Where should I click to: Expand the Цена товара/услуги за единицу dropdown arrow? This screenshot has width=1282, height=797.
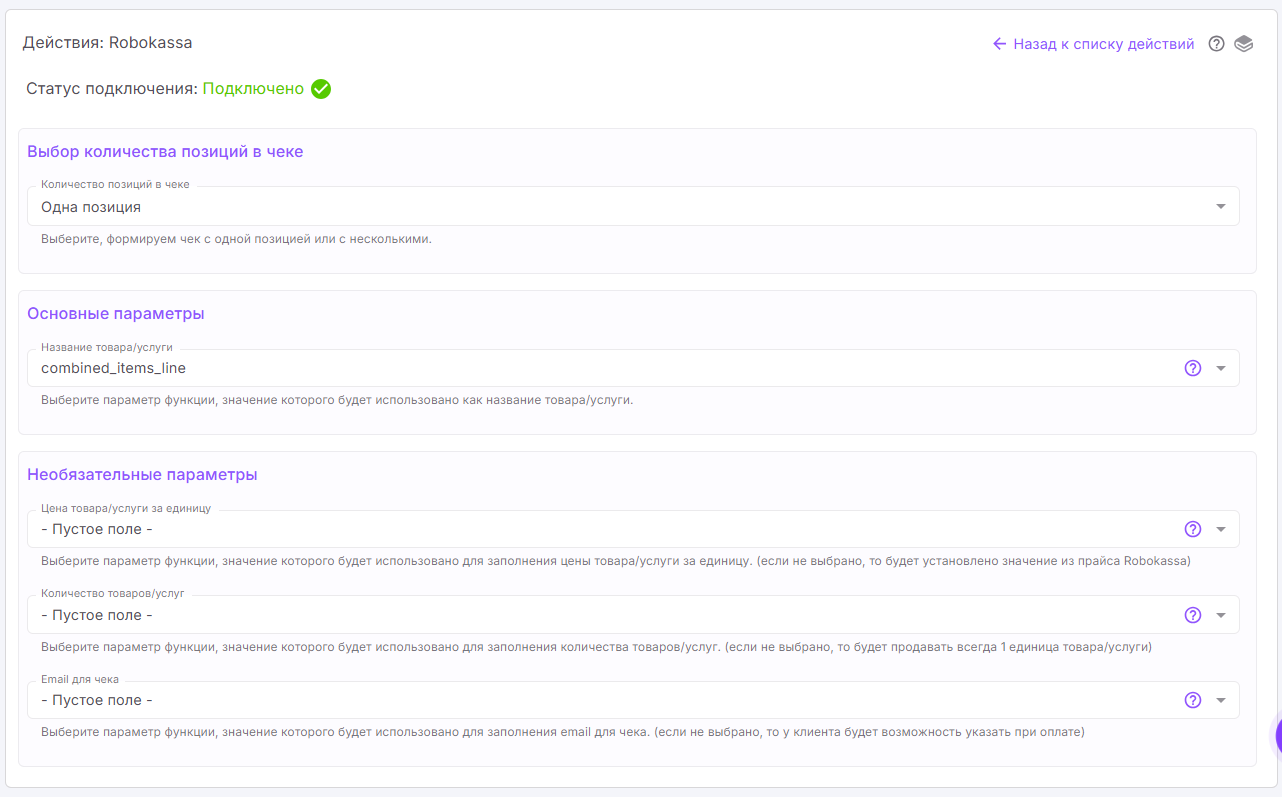click(1220, 529)
